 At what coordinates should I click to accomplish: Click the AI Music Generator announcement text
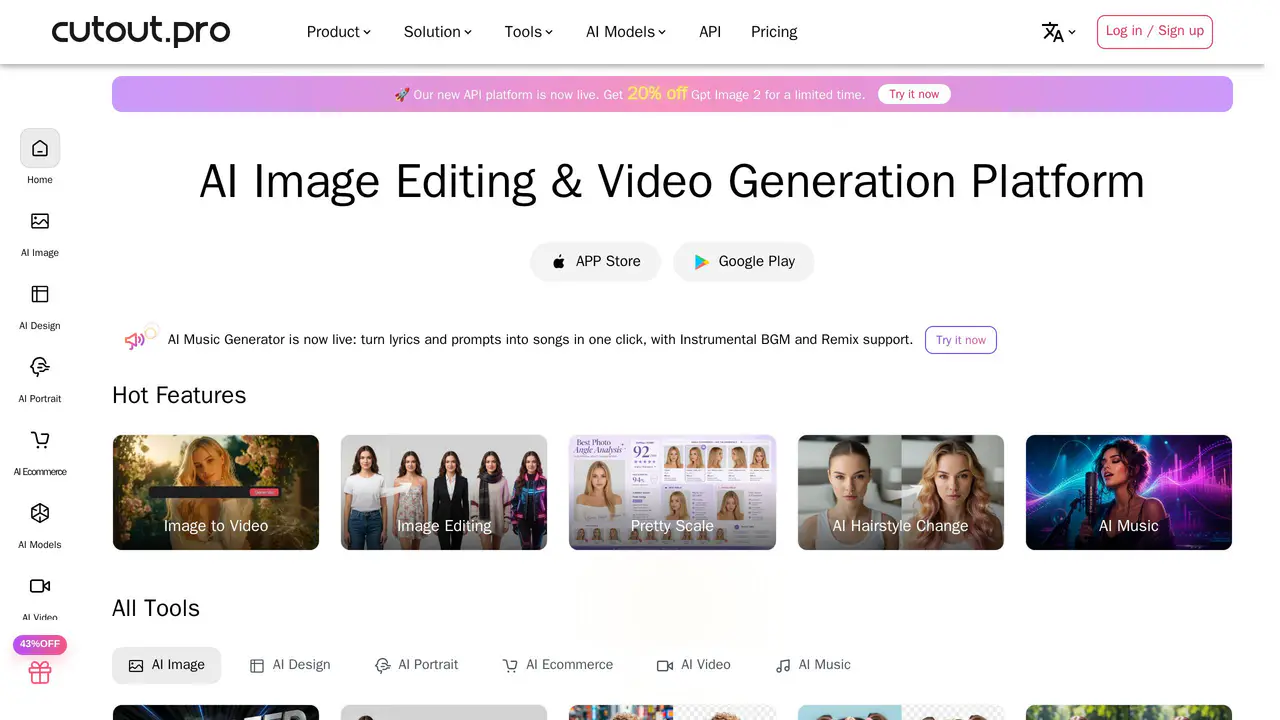540,340
